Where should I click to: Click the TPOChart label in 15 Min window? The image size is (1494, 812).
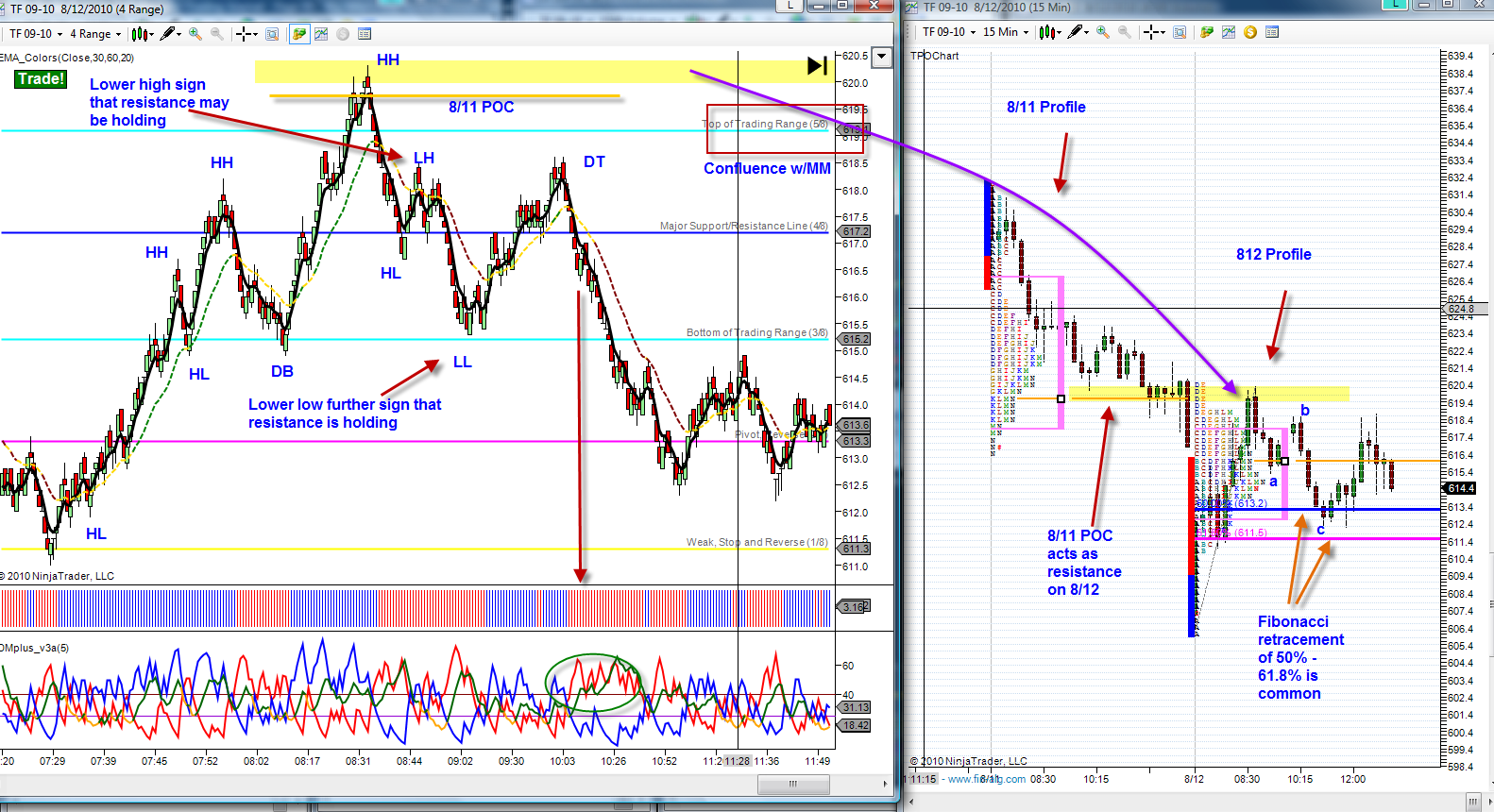click(935, 56)
